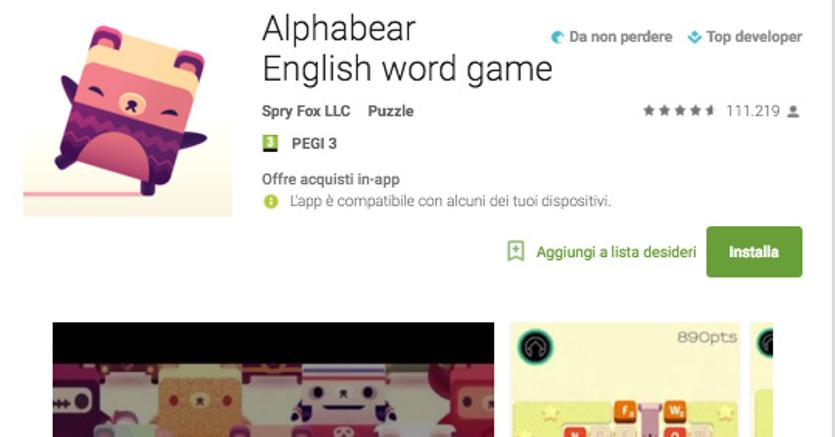Viewport: 835px width, 437px height.
Task: Click the Top developer diamond icon
Action: 694,37
